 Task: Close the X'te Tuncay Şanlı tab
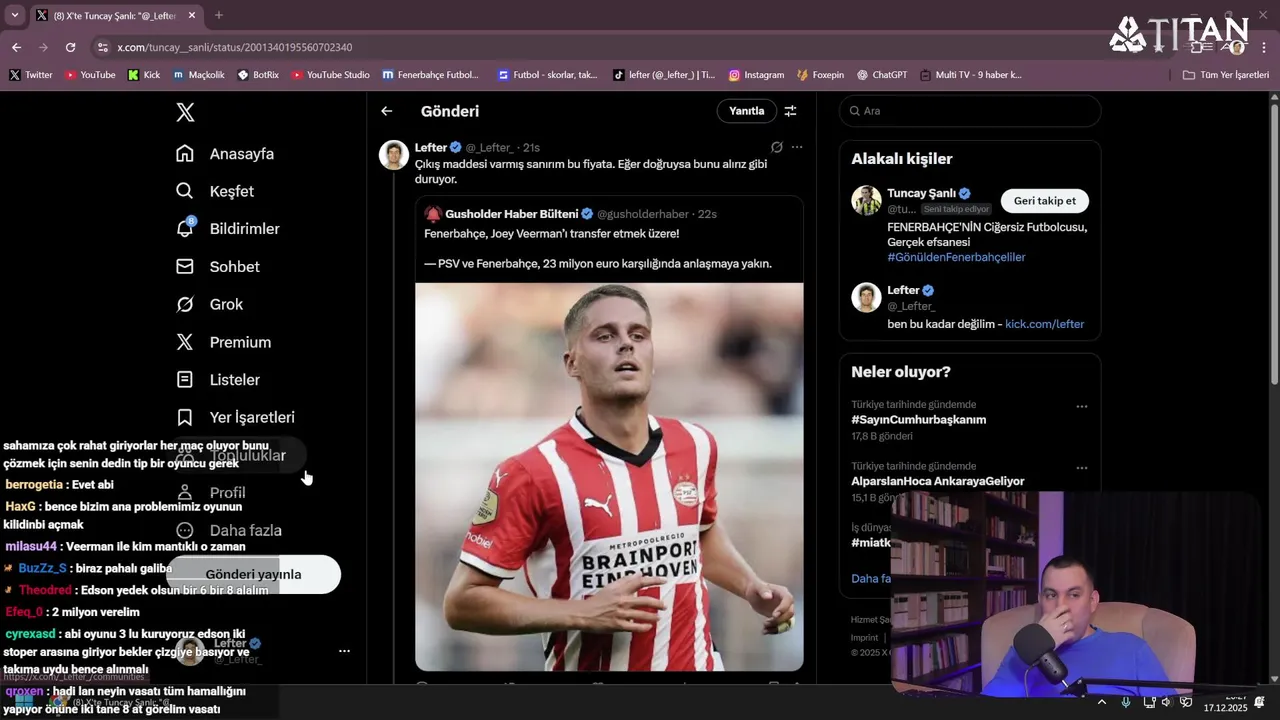tap(191, 15)
